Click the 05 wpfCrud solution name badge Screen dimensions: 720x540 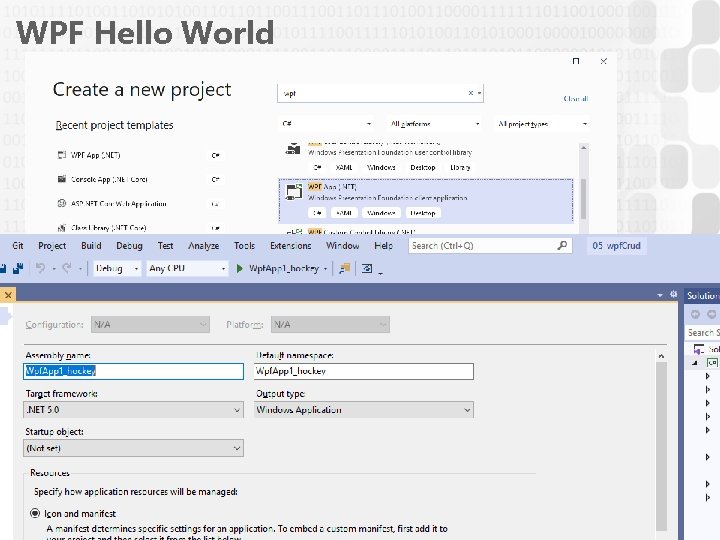(616, 246)
